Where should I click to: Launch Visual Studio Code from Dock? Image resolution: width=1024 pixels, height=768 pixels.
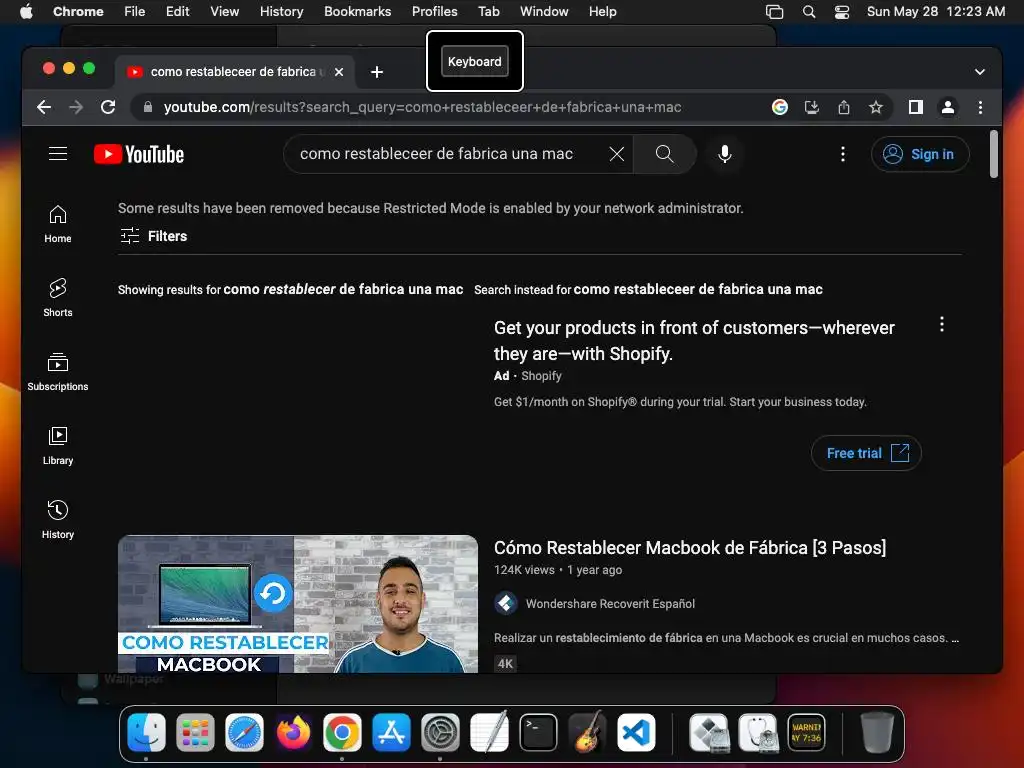click(636, 732)
